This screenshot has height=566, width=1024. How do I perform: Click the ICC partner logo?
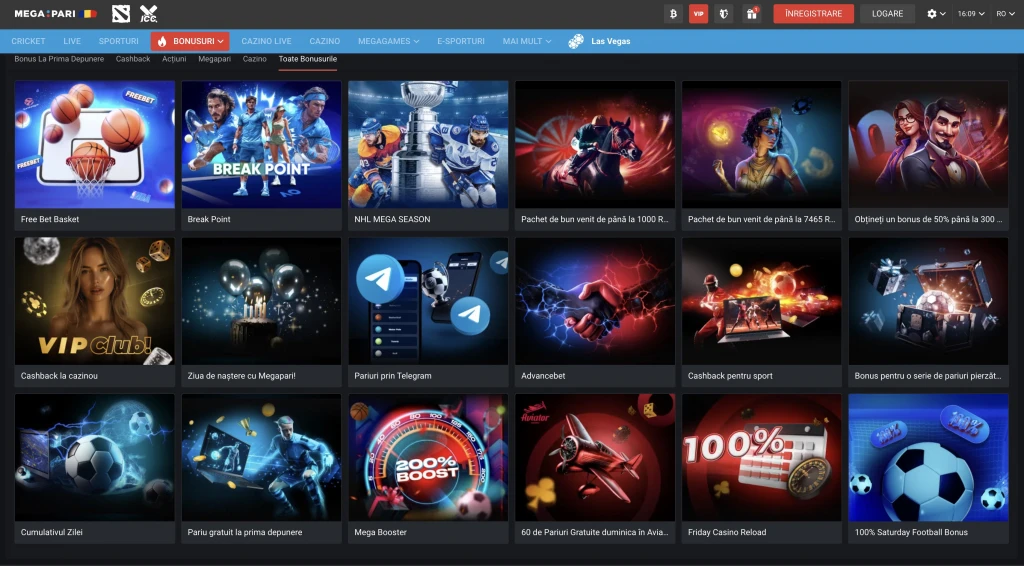tap(149, 14)
